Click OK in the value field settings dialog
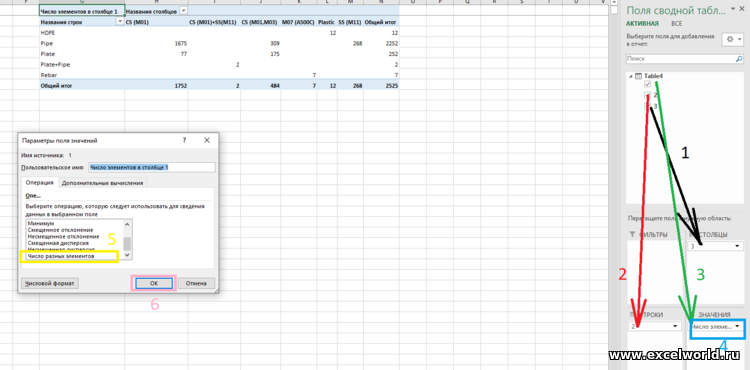This screenshot has height=370, width=750. 154,283
